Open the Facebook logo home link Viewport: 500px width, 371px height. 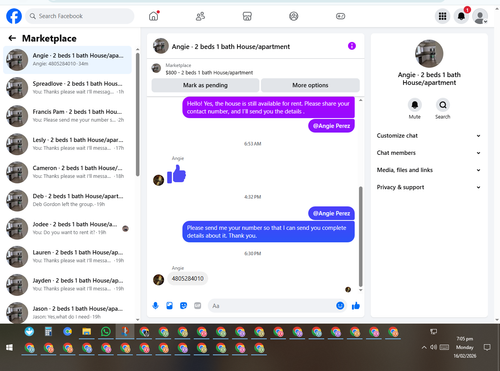click(14, 16)
